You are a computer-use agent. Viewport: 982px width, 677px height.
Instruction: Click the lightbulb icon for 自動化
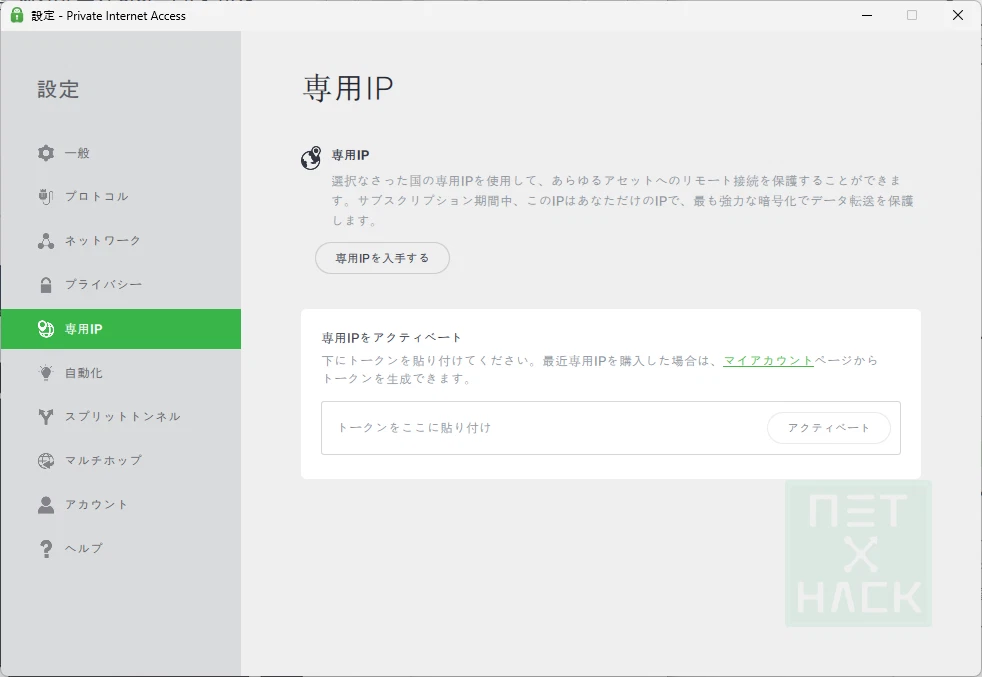(46, 373)
